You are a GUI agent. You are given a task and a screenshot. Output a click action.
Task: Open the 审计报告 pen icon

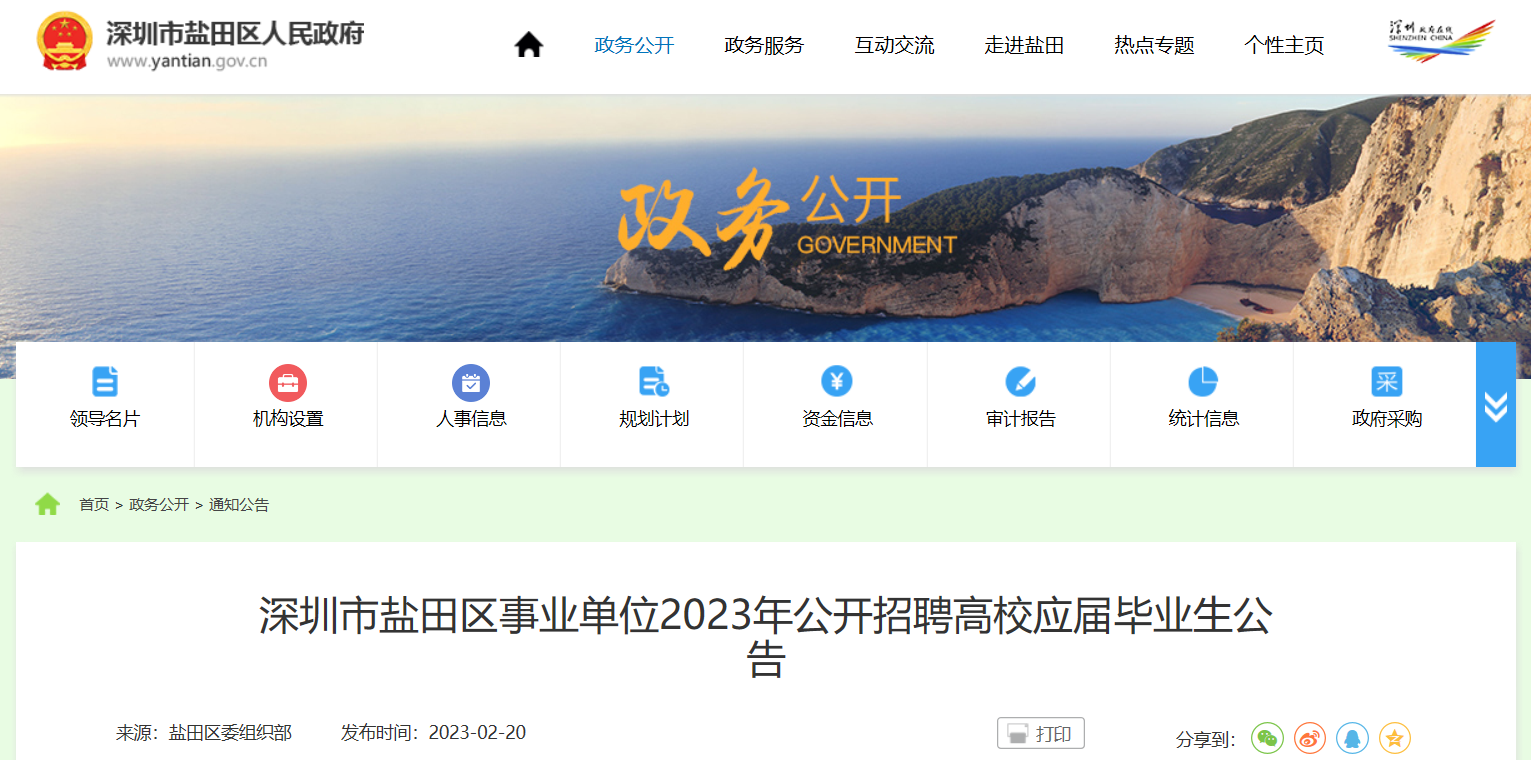[1020, 382]
